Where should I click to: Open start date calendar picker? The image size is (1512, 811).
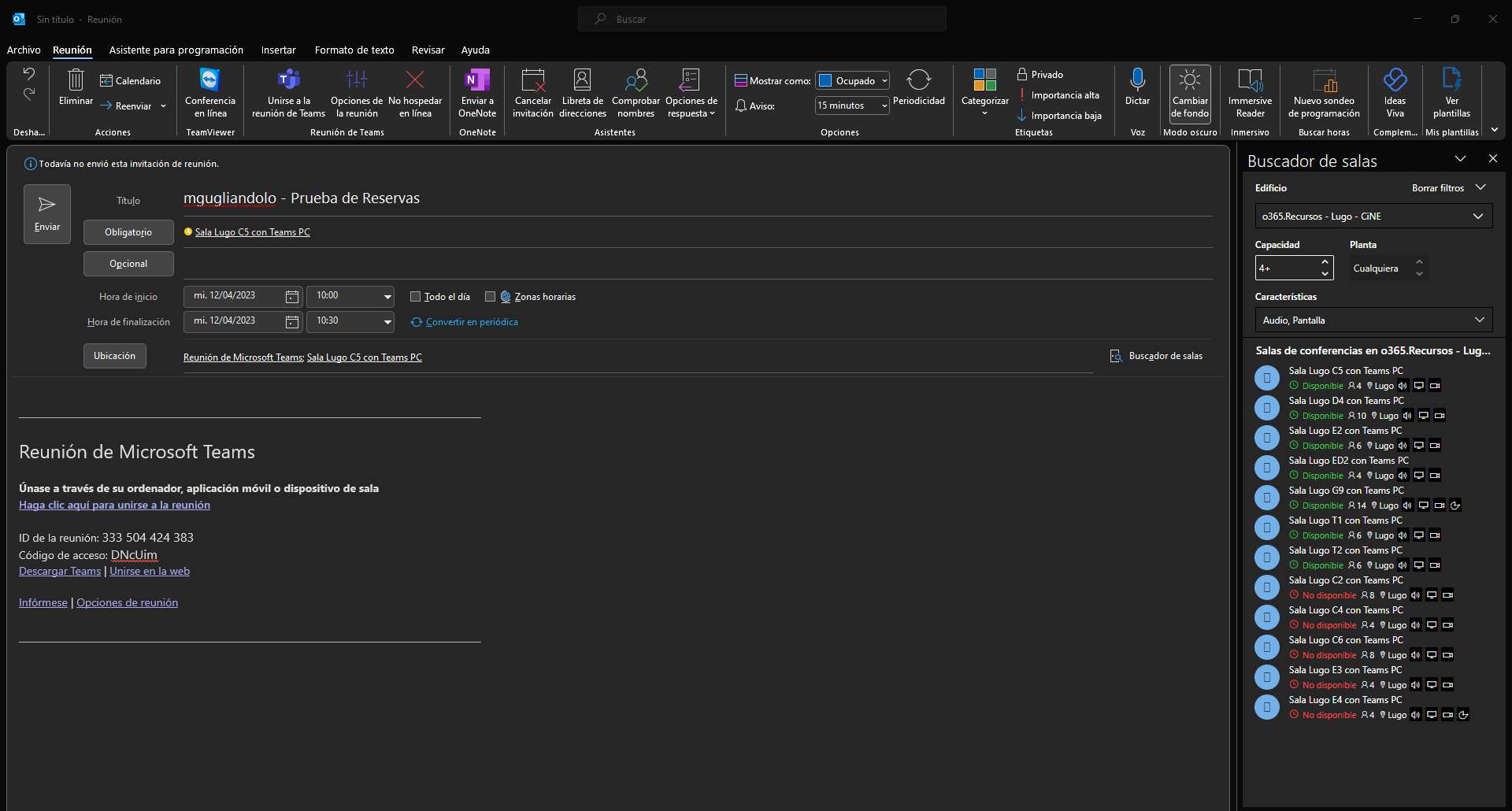click(x=292, y=297)
